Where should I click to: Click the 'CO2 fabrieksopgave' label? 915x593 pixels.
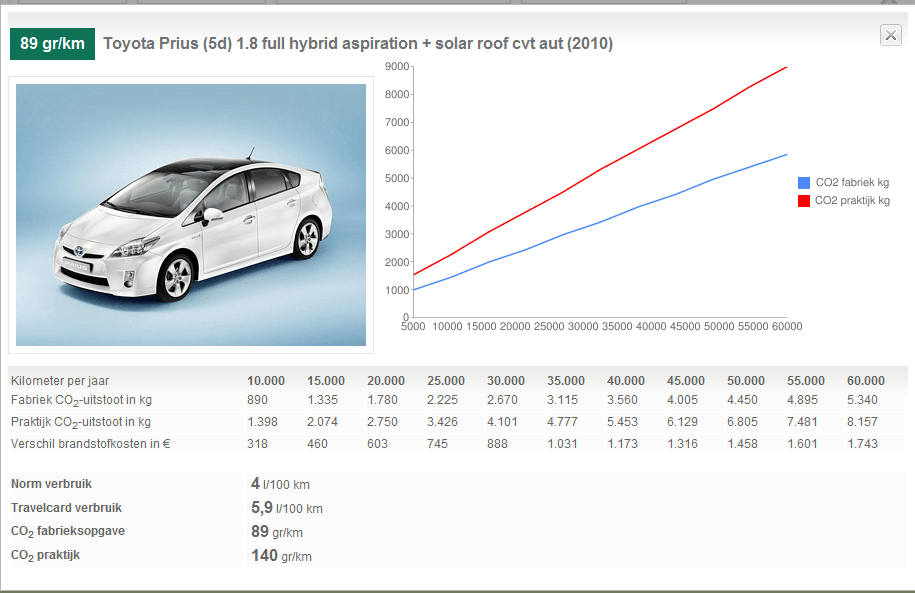coord(68,532)
